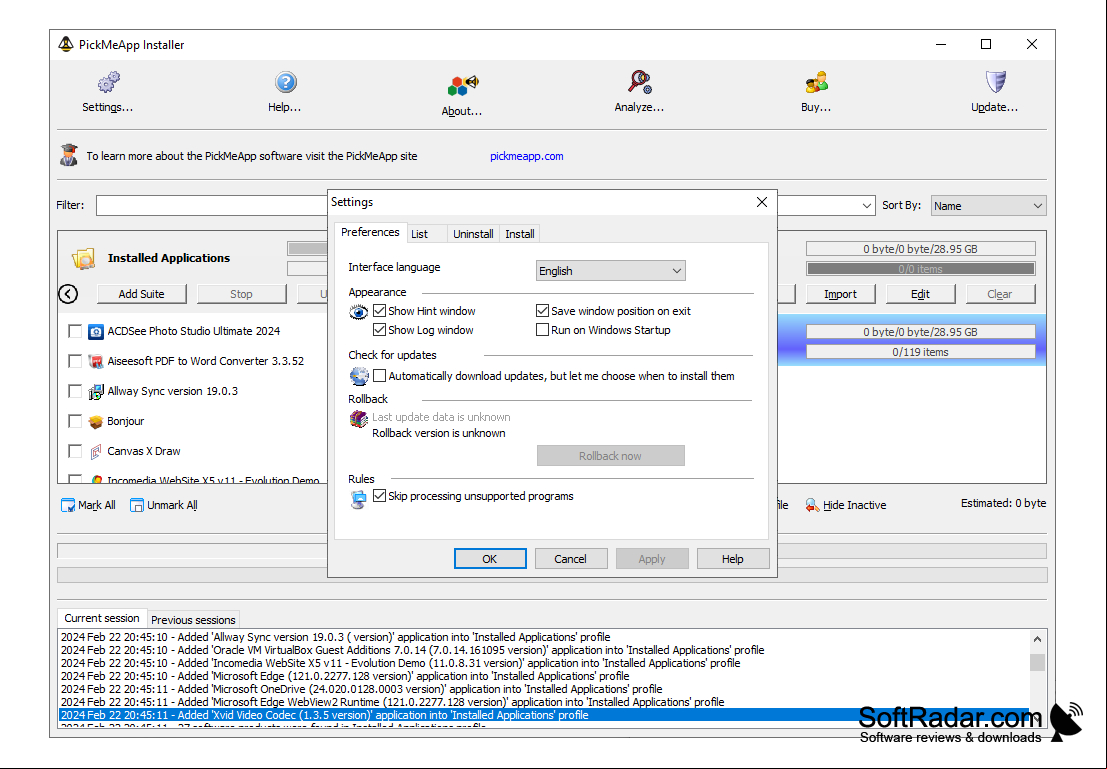Switch to the Preferences tab
1107x769 pixels.
370,232
